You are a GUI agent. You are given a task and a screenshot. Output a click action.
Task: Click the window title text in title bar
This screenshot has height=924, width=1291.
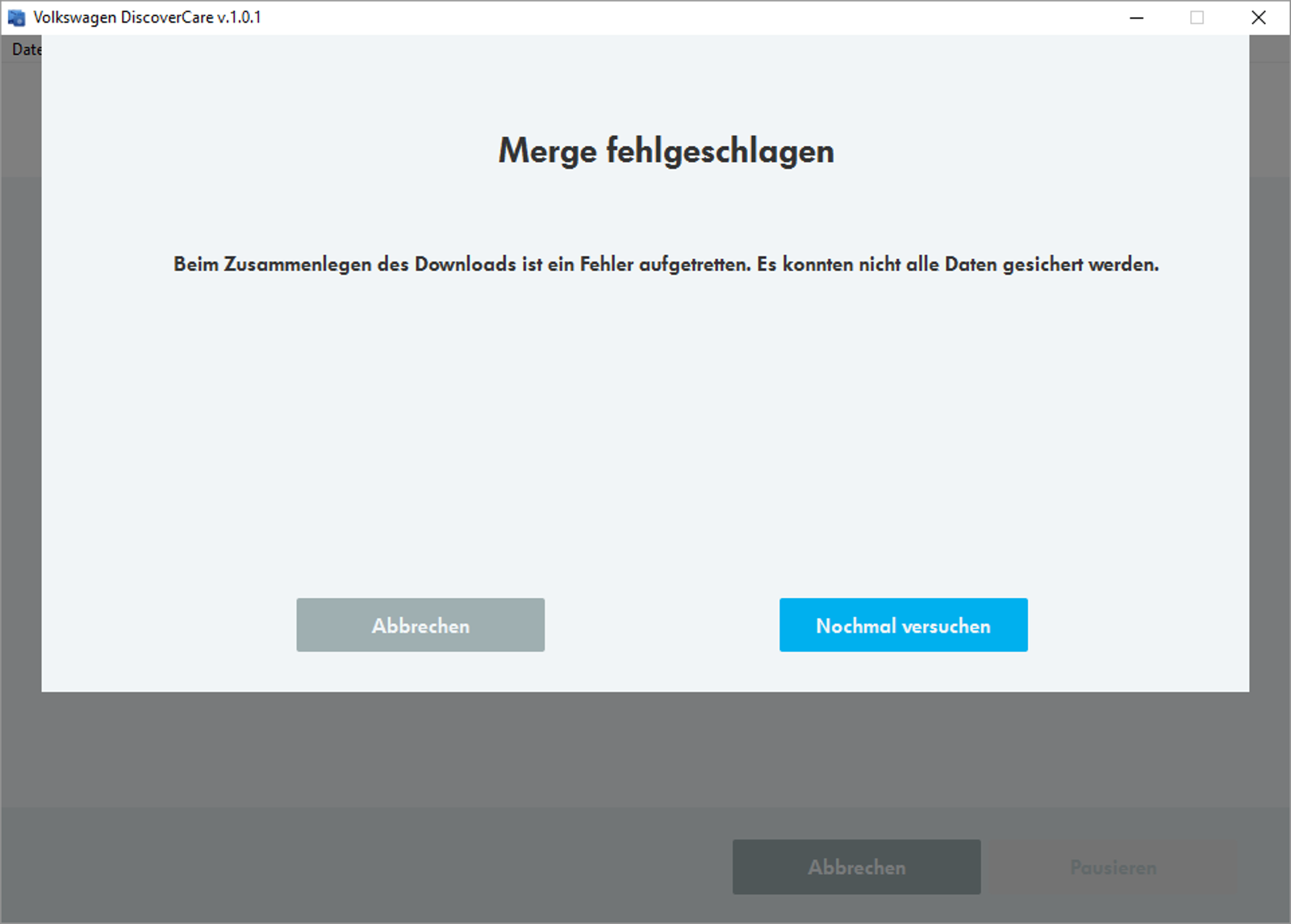[x=147, y=18]
